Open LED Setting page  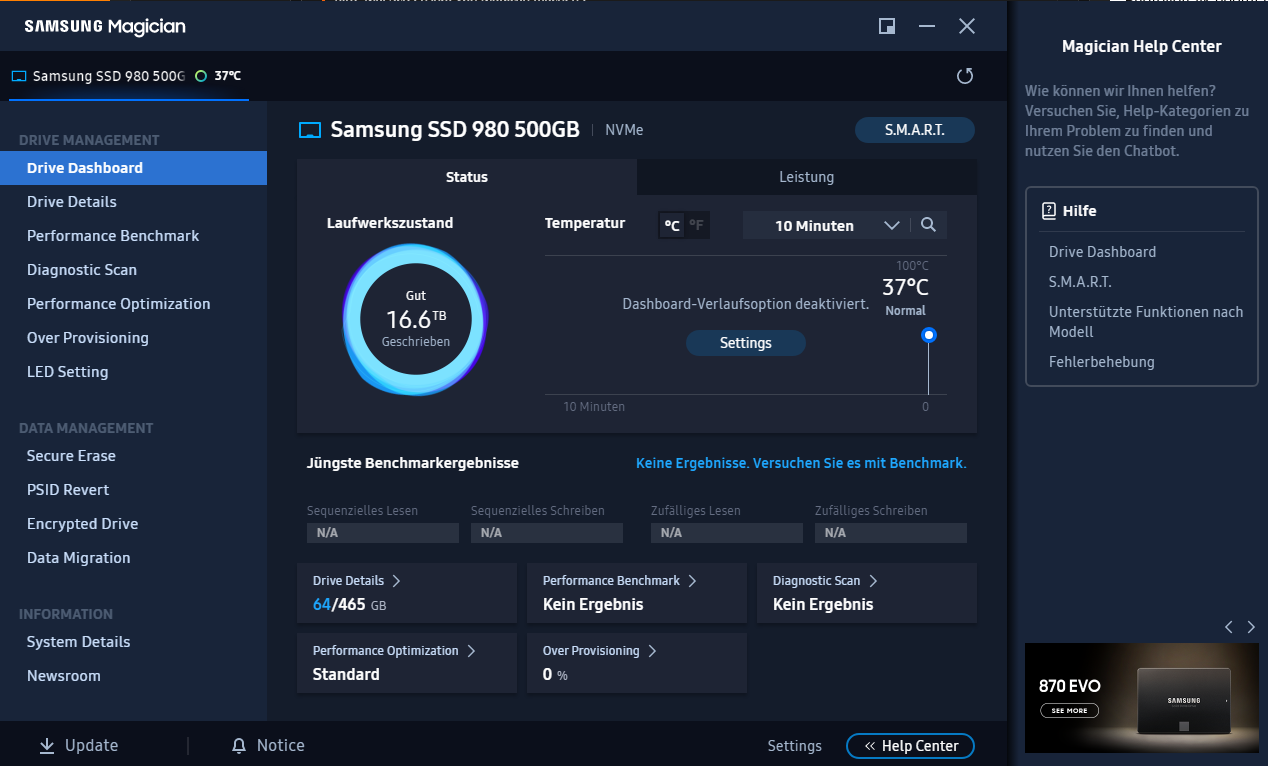(133, 372)
